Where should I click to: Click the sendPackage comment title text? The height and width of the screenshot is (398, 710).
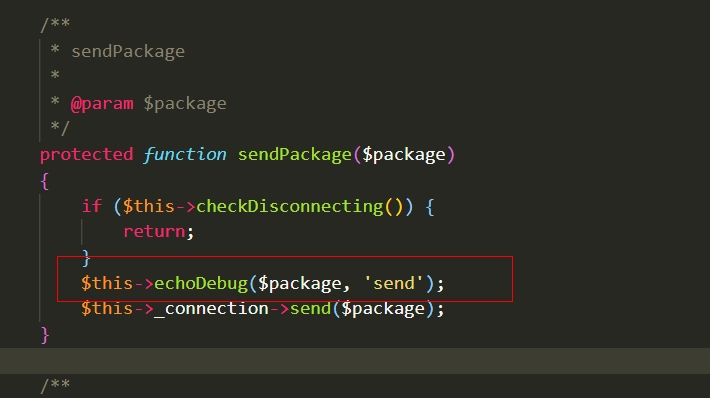coord(128,52)
